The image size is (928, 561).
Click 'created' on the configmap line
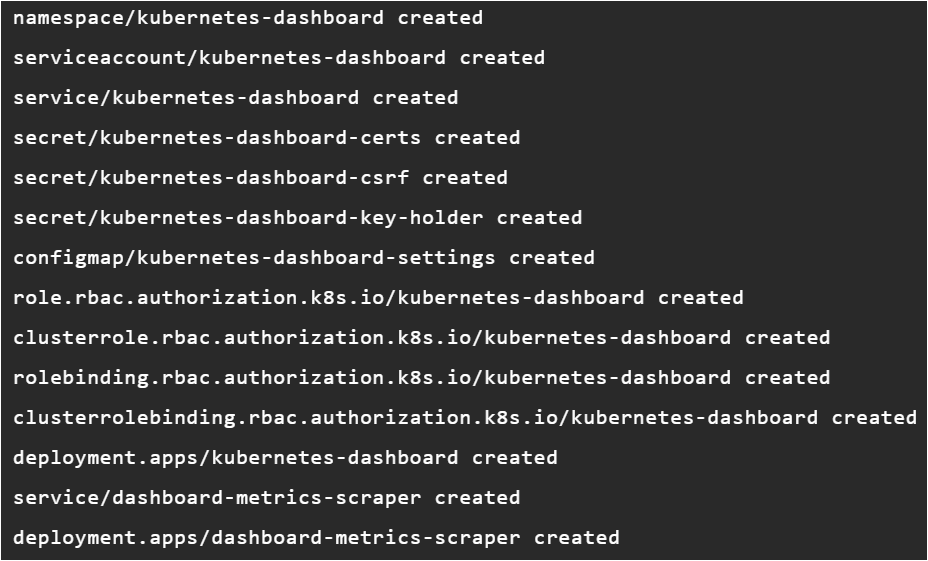(552, 258)
